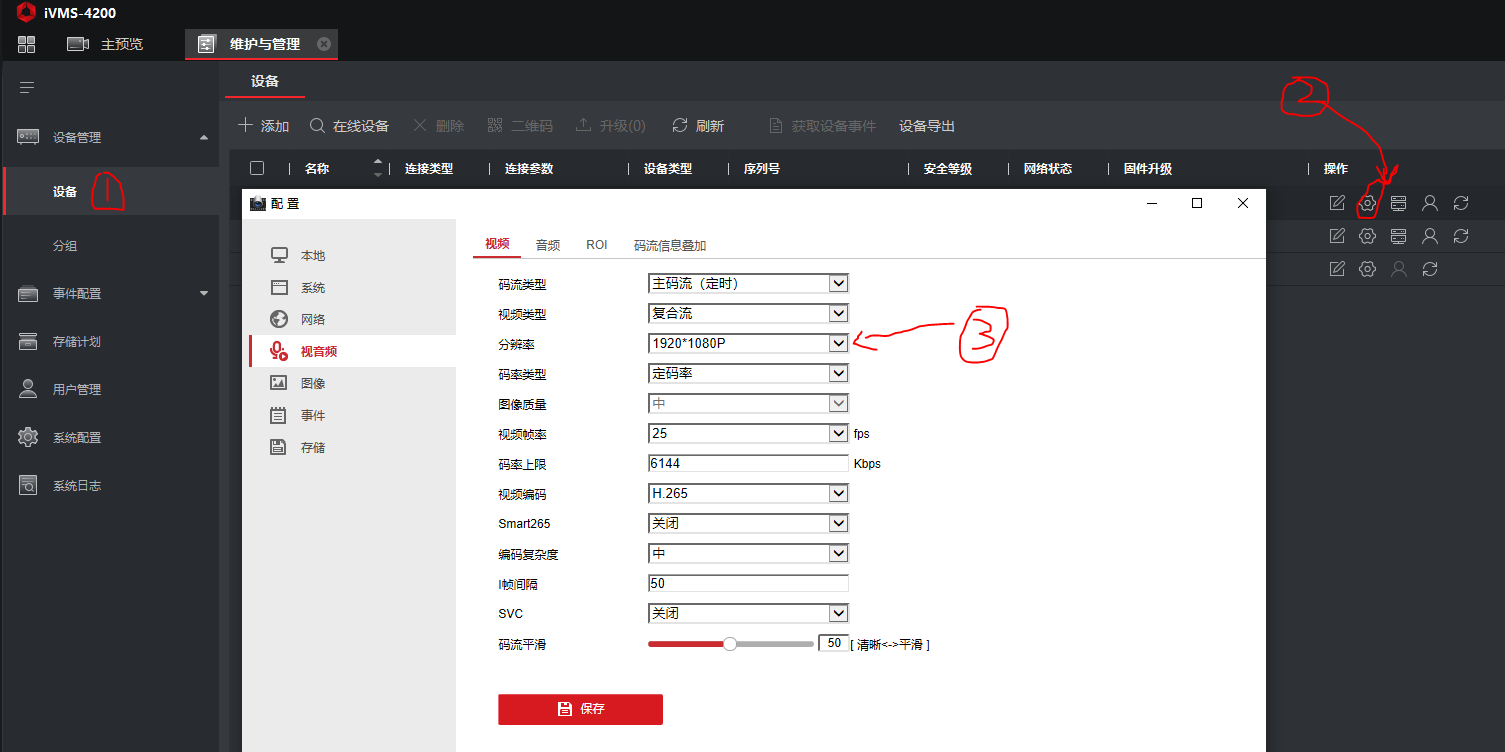Screen dimensions: 1505x752
Task: Switch to the 码流信息叠加 tab
Action: [x=670, y=245]
